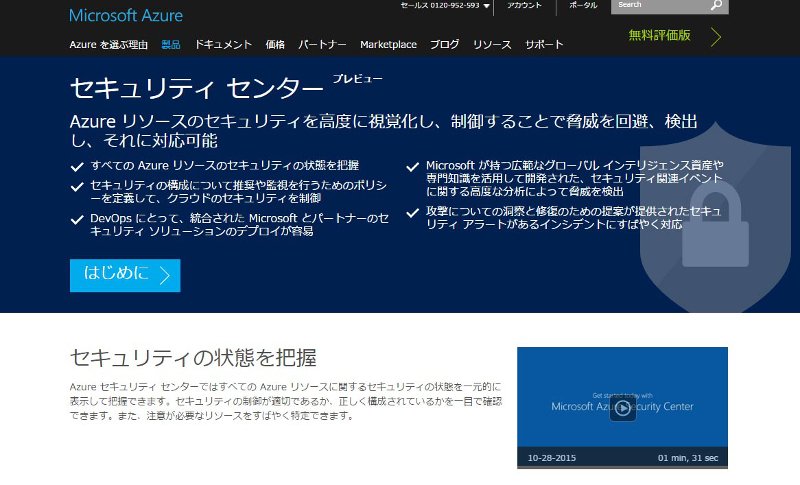This screenshot has height=485, width=800.
Task: Click checkmark beside DevOps にとって bullet
Action: (77, 220)
